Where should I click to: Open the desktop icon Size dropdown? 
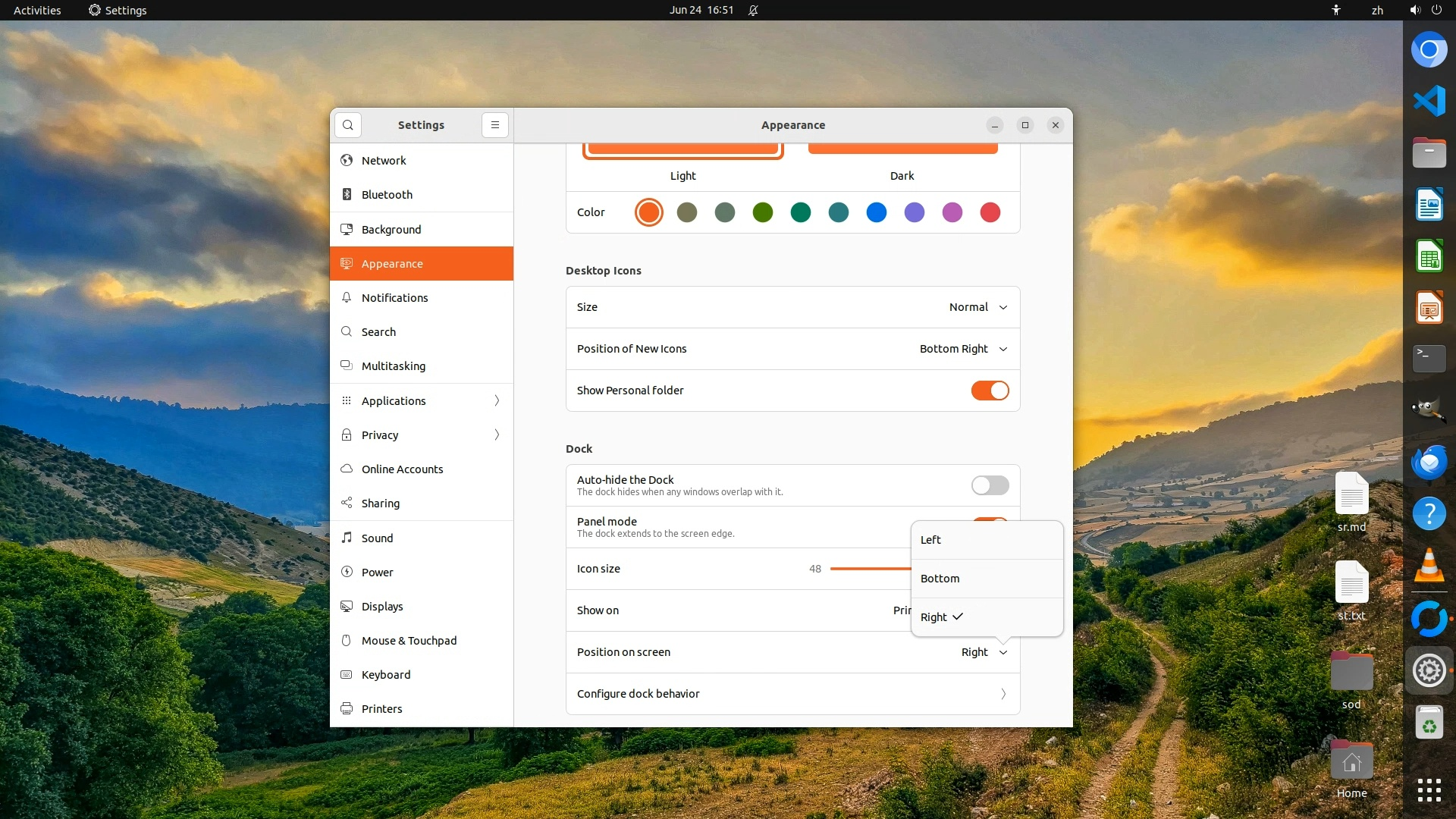click(977, 307)
